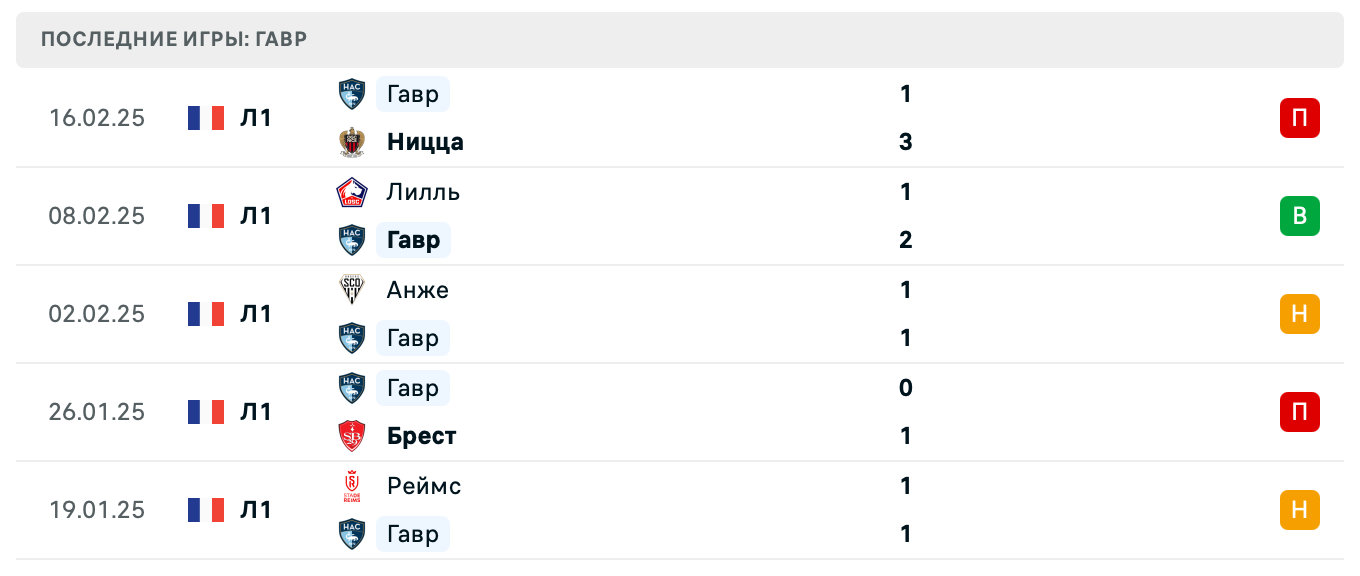
Task: Click the score 1:1 of the Реймс match
Action: point(905,510)
